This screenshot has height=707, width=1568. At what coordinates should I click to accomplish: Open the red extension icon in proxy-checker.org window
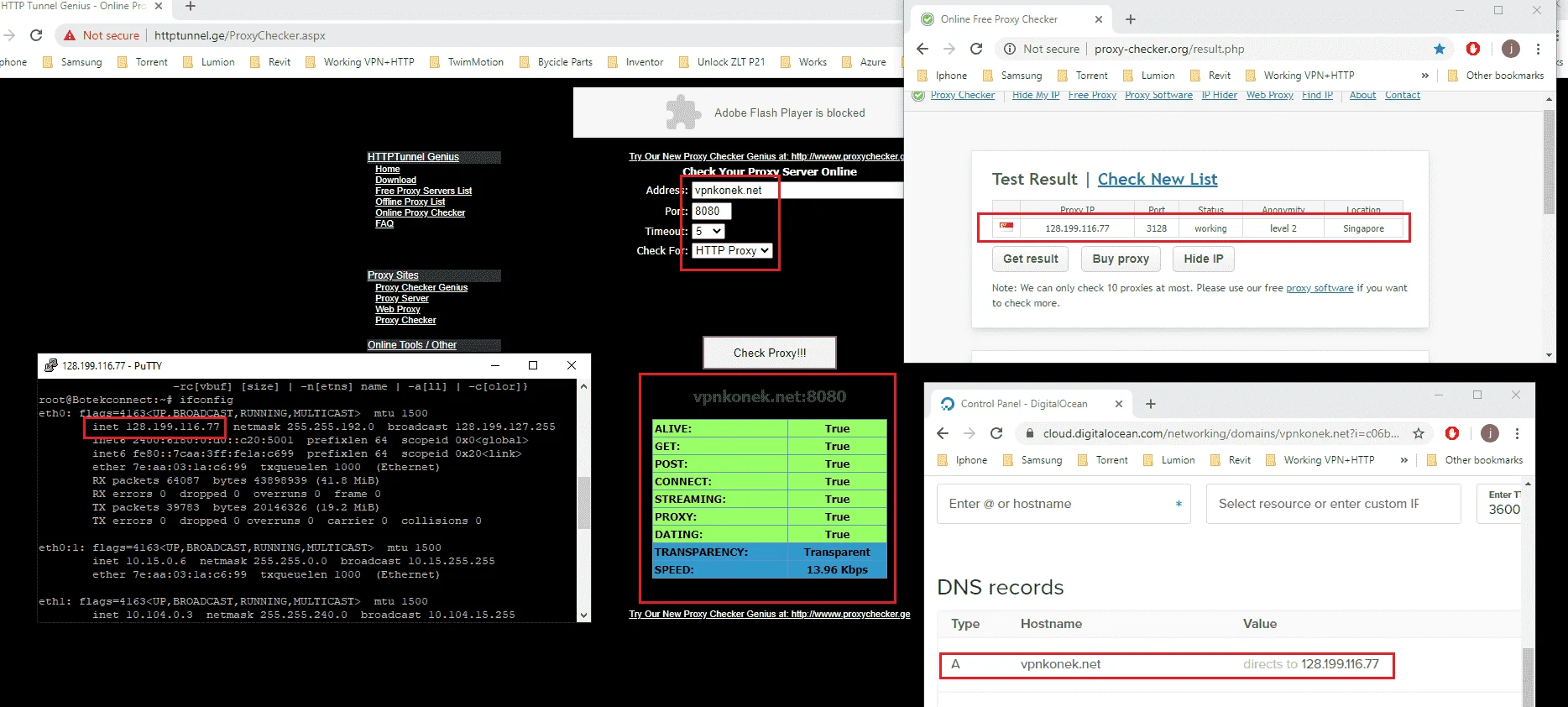[1472, 49]
